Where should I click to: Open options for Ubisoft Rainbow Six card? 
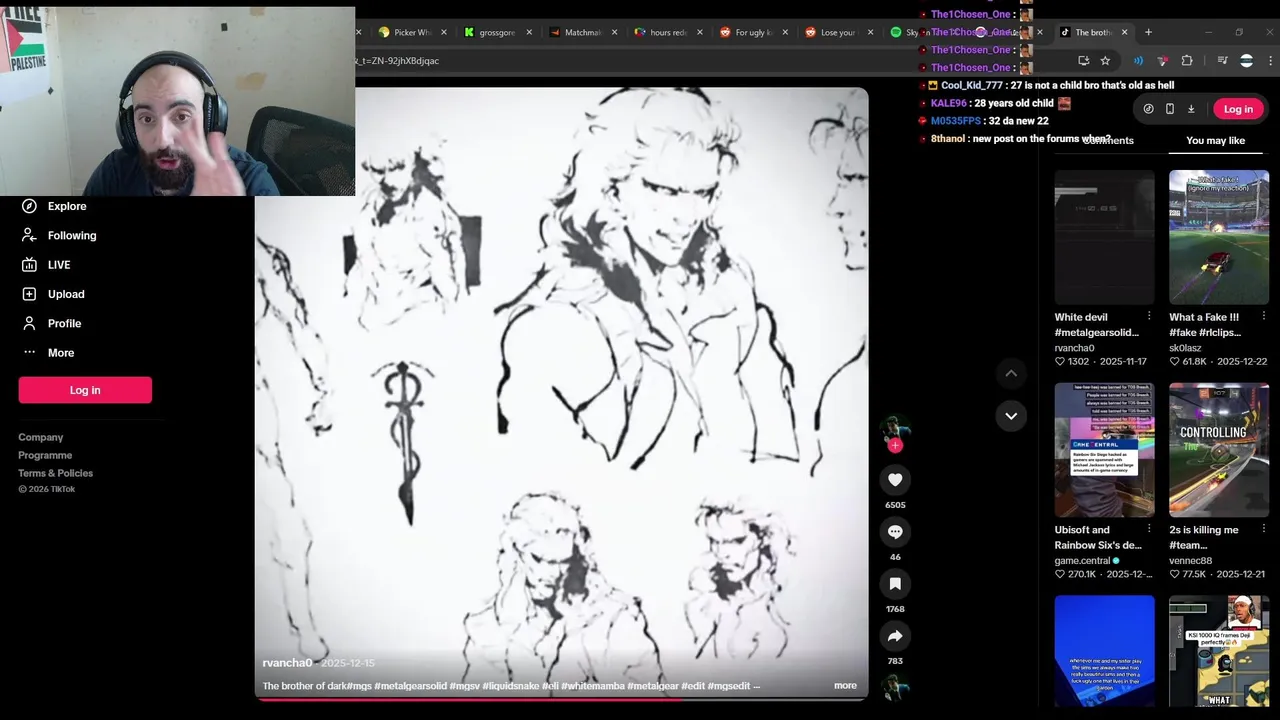click(1148, 530)
